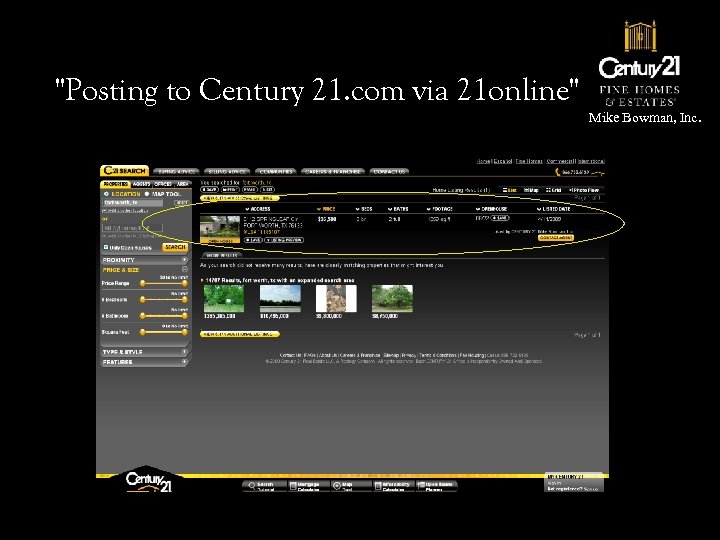Sort results by Listed Date column

pos(553,209)
